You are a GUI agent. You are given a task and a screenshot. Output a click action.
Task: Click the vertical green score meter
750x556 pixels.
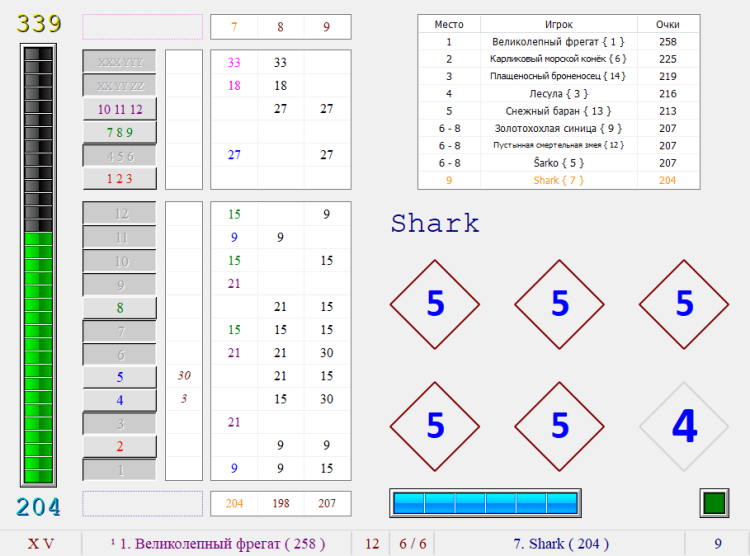[38, 265]
